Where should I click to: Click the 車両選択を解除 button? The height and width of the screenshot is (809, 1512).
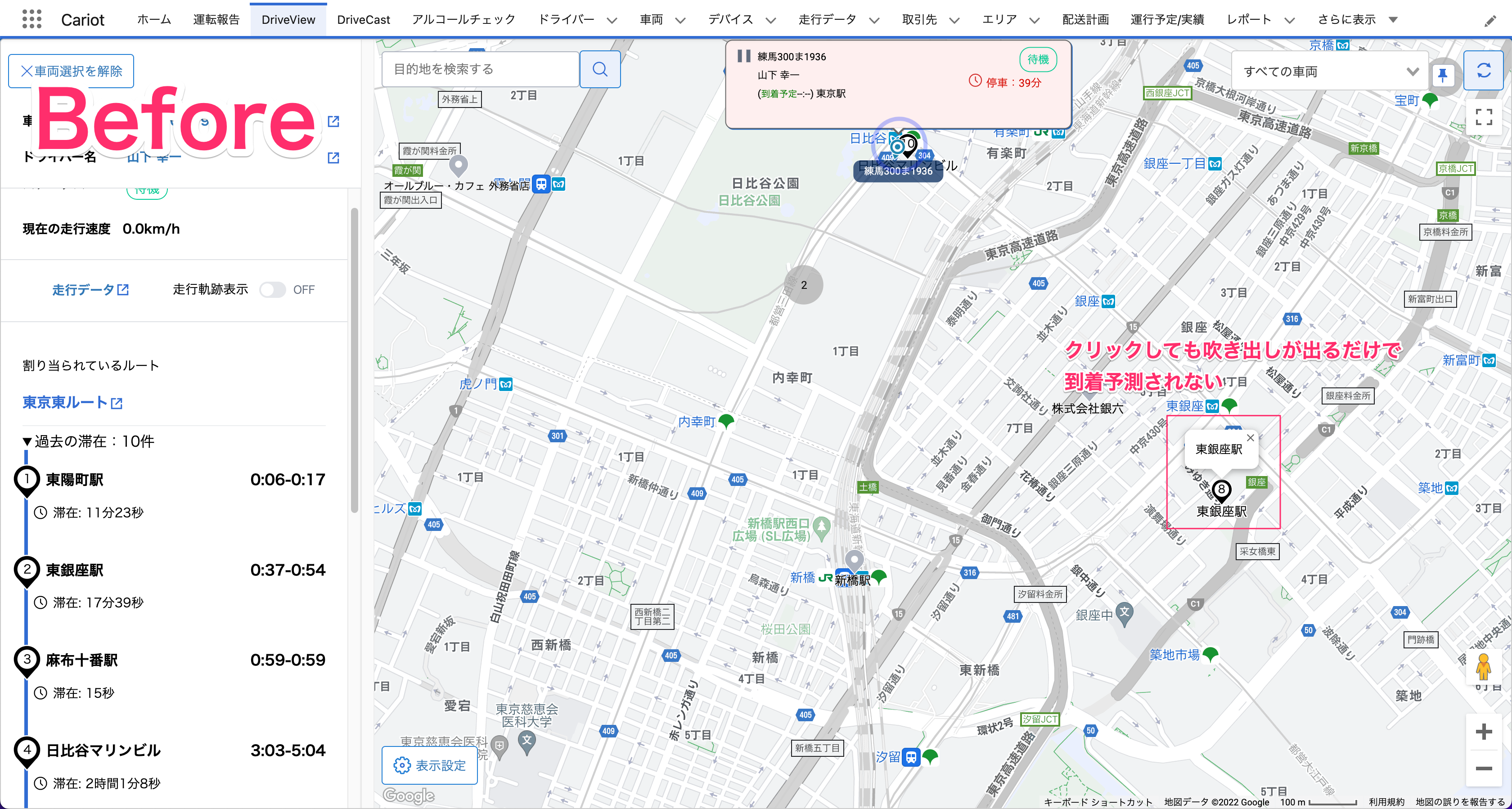pos(71,71)
